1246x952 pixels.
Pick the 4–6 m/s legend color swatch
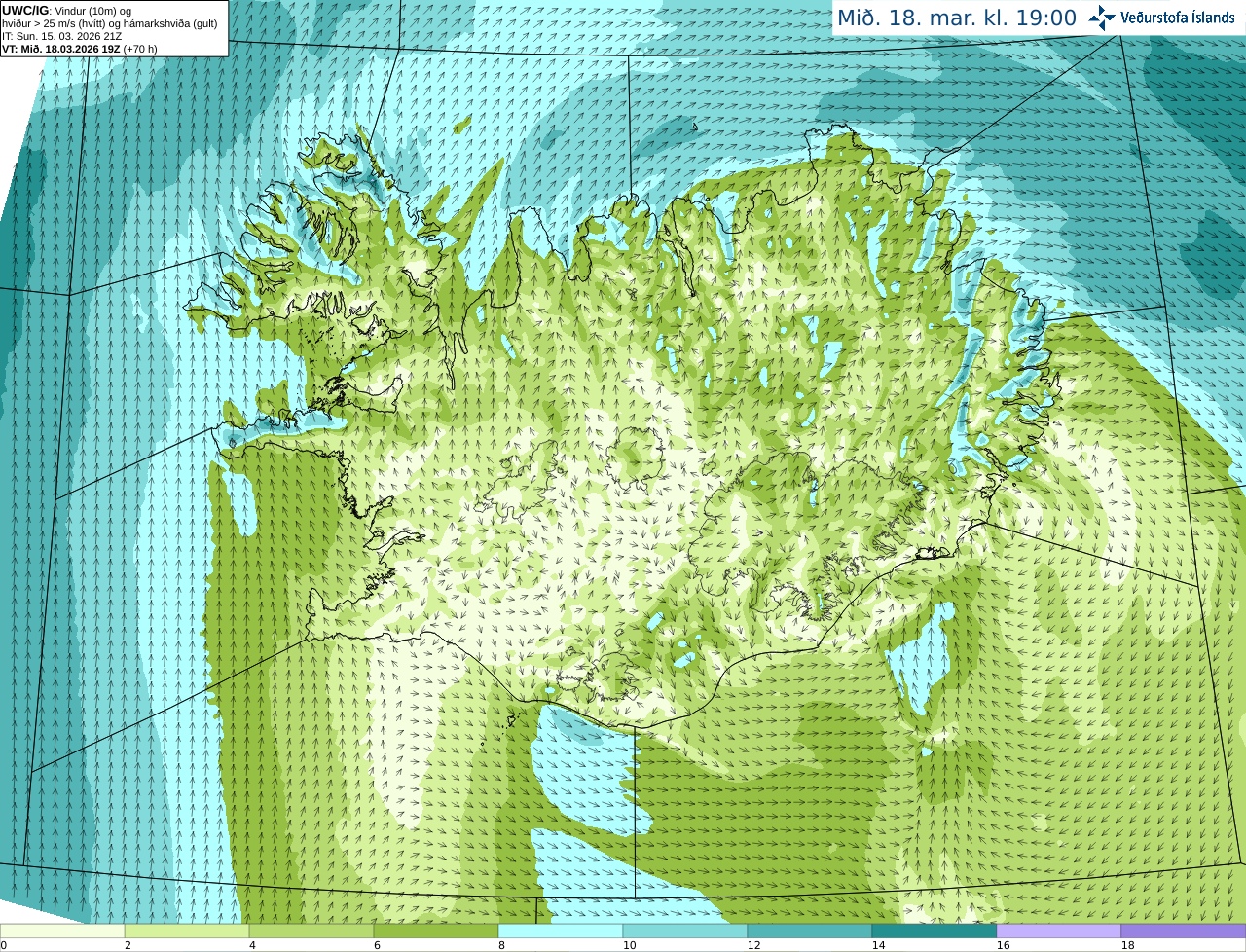pos(311,931)
